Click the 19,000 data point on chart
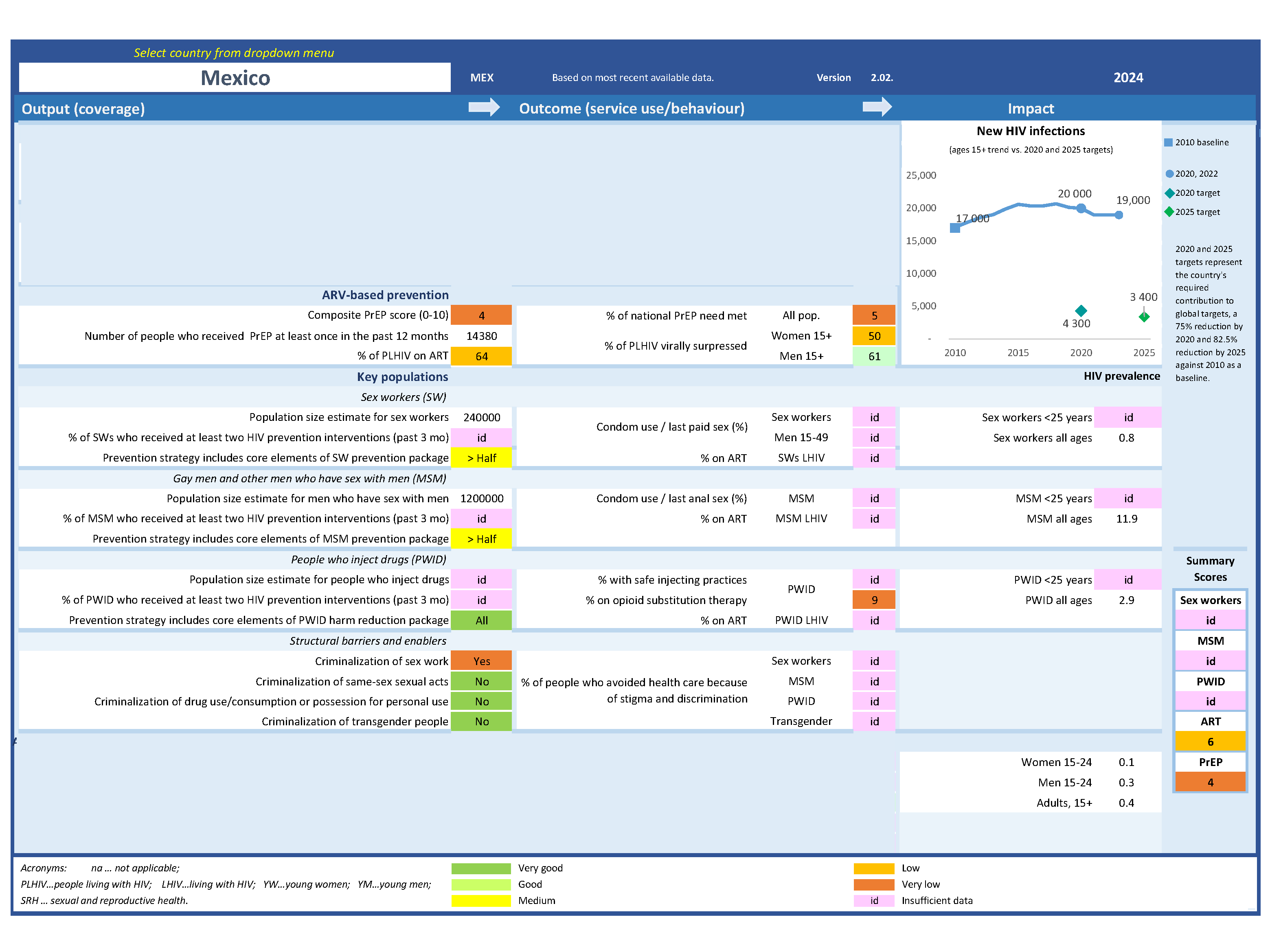1270x952 pixels. (x=1119, y=215)
